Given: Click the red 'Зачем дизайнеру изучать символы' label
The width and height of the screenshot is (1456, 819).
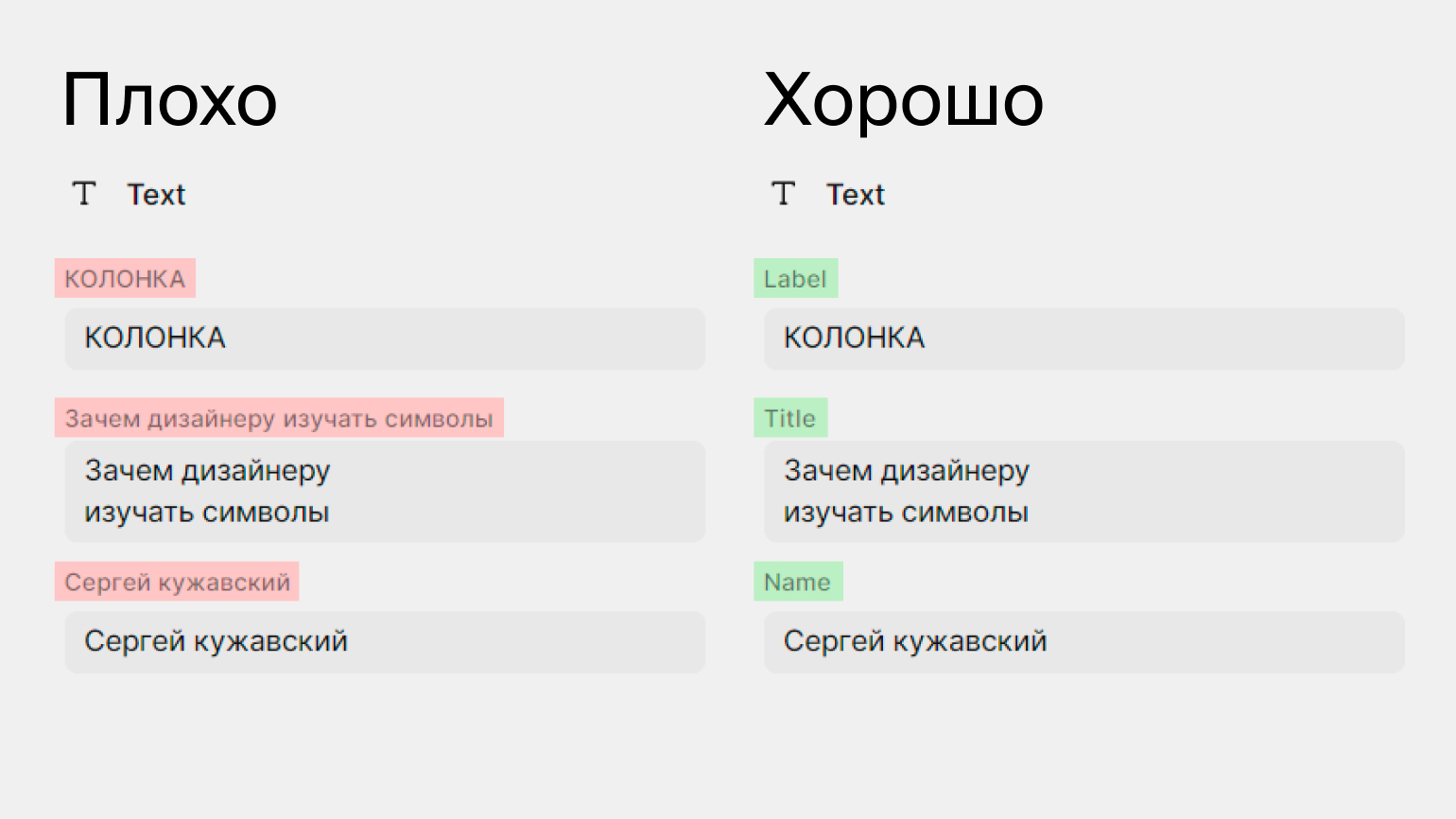Looking at the screenshot, I should click(279, 418).
